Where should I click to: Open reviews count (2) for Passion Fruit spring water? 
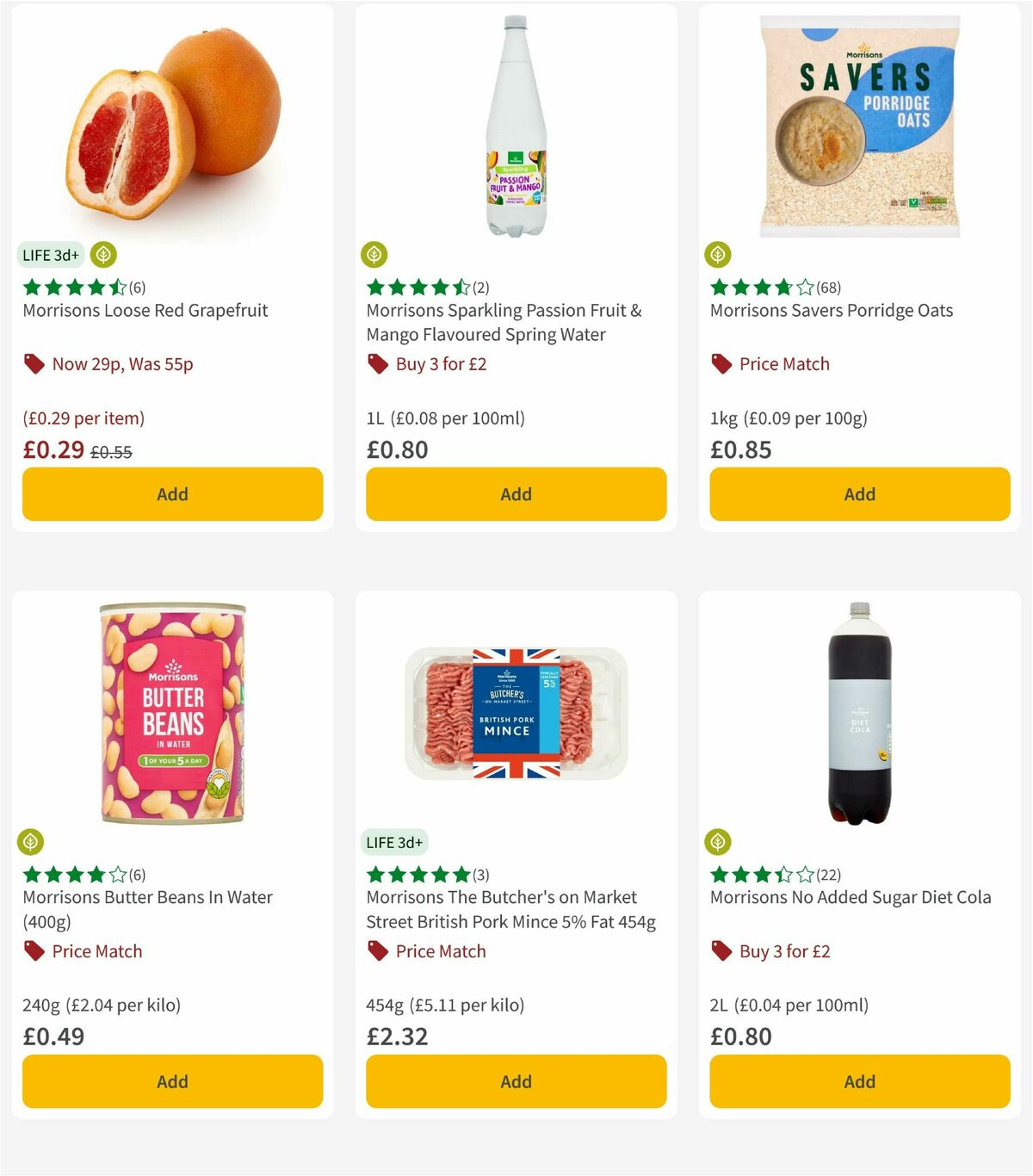click(x=482, y=288)
